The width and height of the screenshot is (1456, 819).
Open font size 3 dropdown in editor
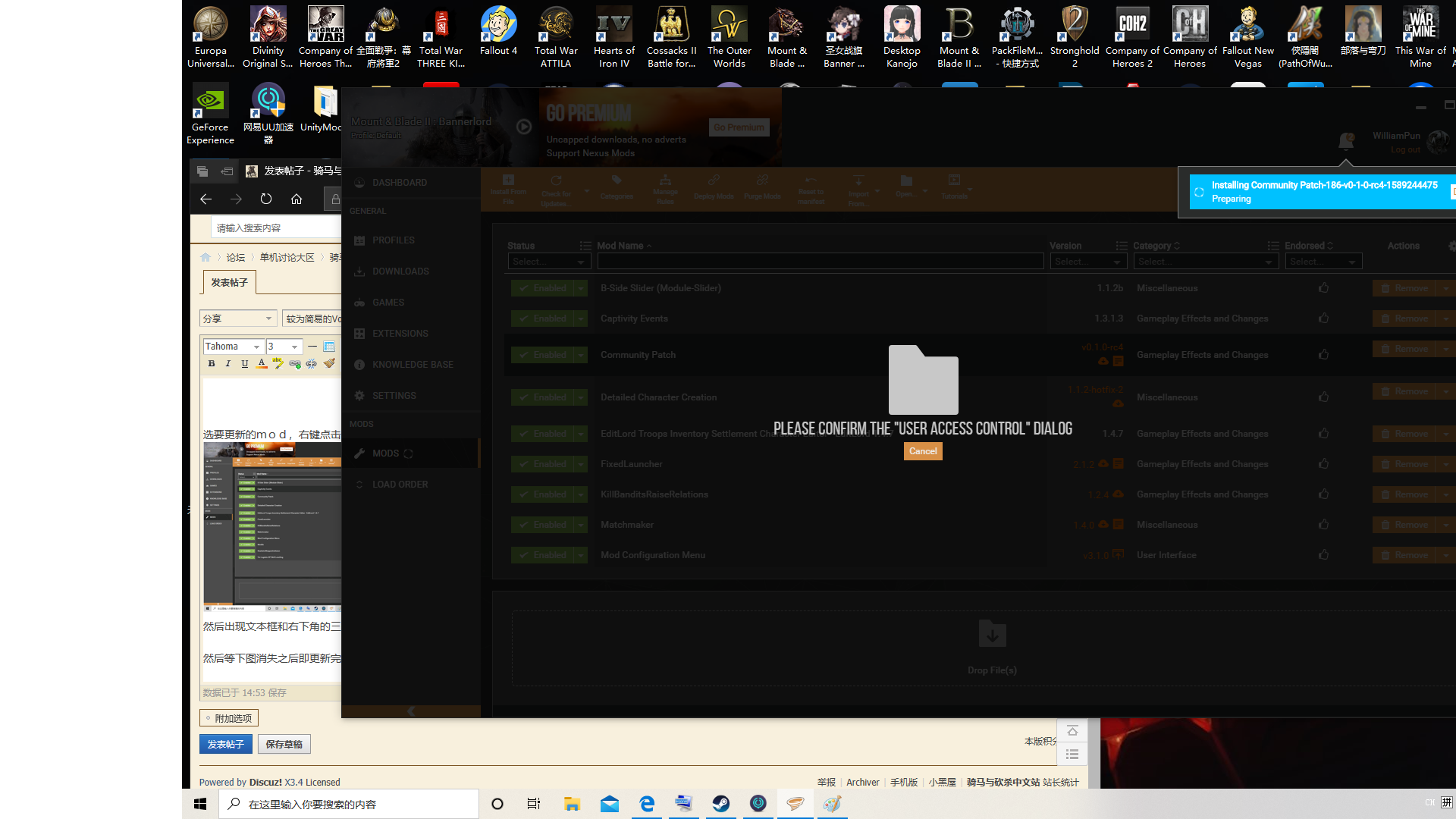tap(284, 347)
